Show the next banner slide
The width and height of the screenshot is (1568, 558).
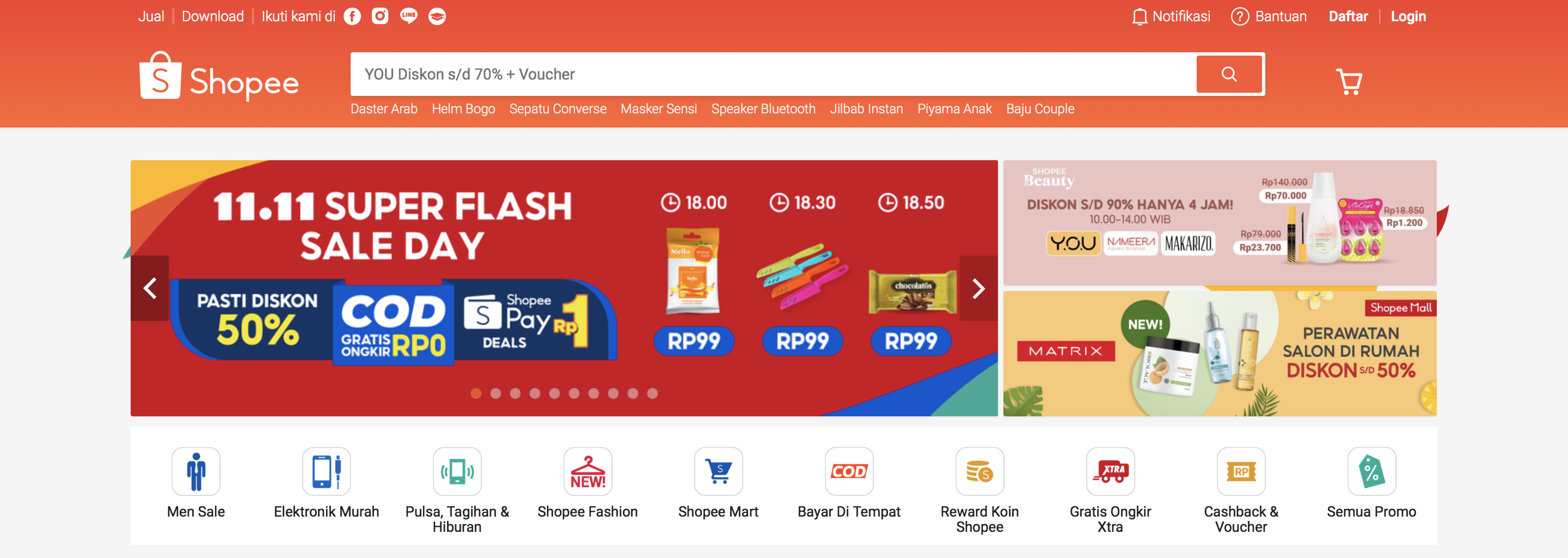tap(978, 288)
